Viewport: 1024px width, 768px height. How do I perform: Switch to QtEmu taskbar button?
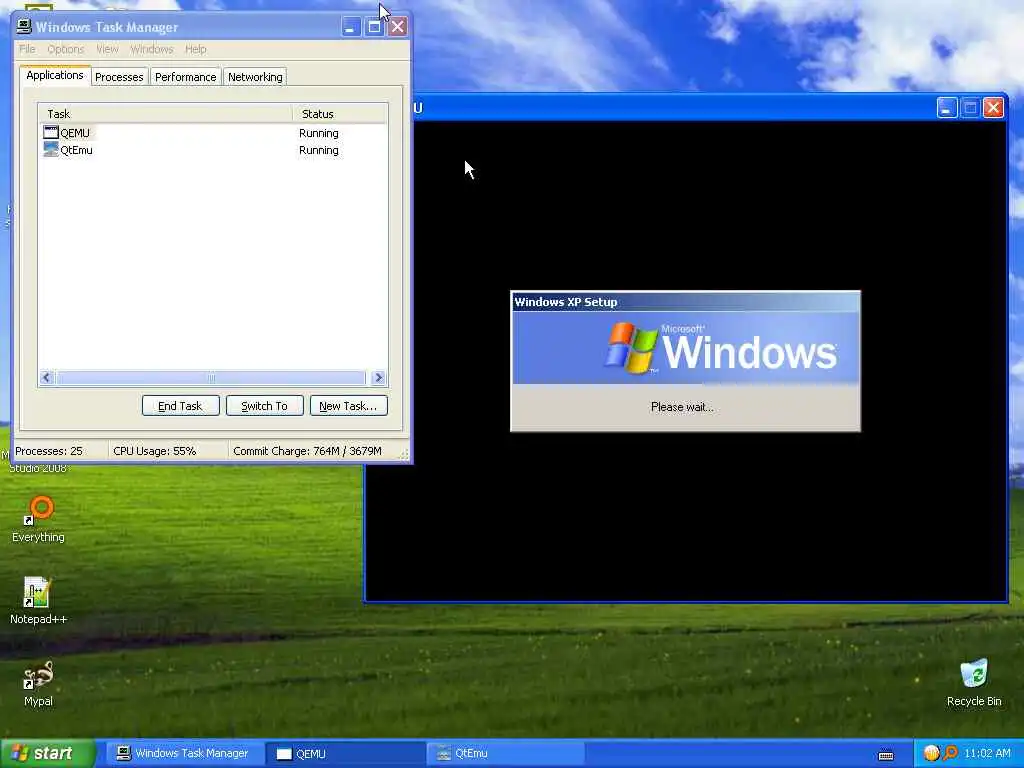tap(505, 754)
